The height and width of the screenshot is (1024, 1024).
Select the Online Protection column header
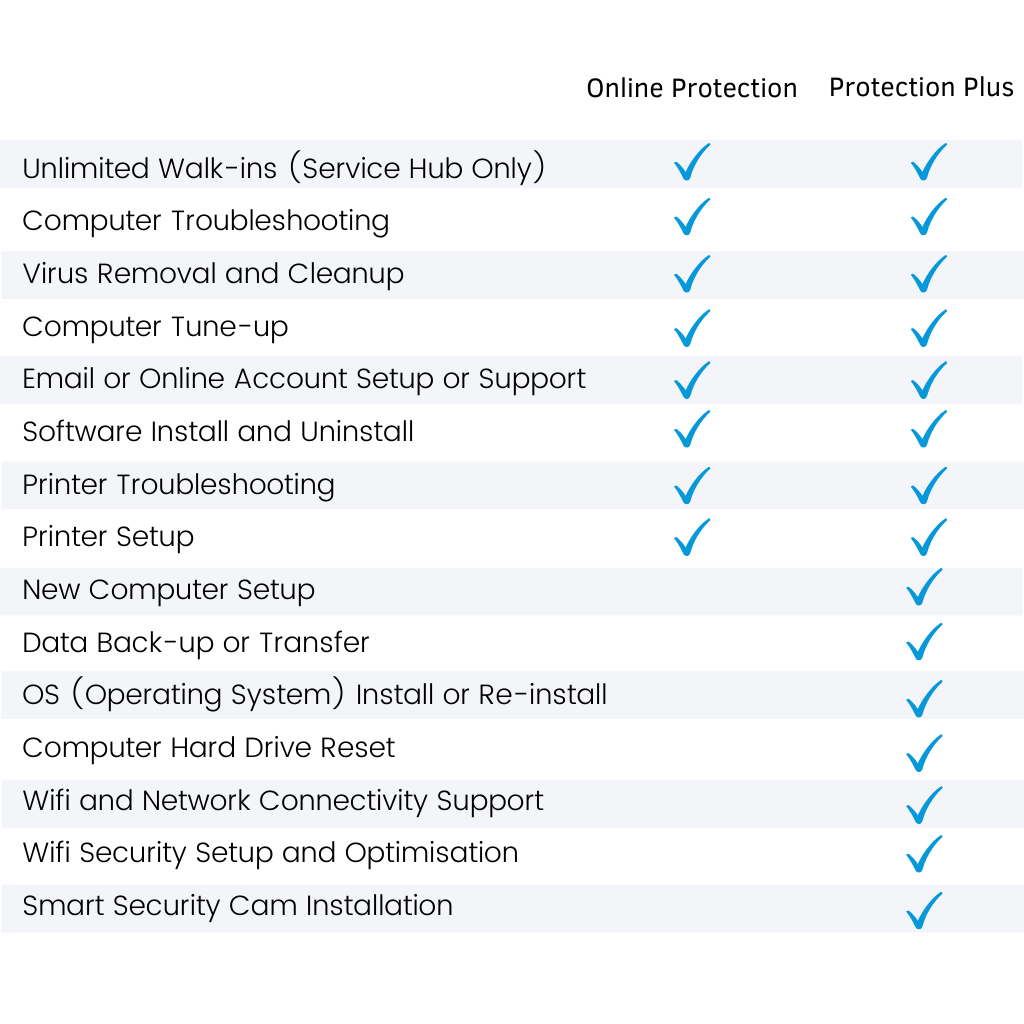click(692, 88)
